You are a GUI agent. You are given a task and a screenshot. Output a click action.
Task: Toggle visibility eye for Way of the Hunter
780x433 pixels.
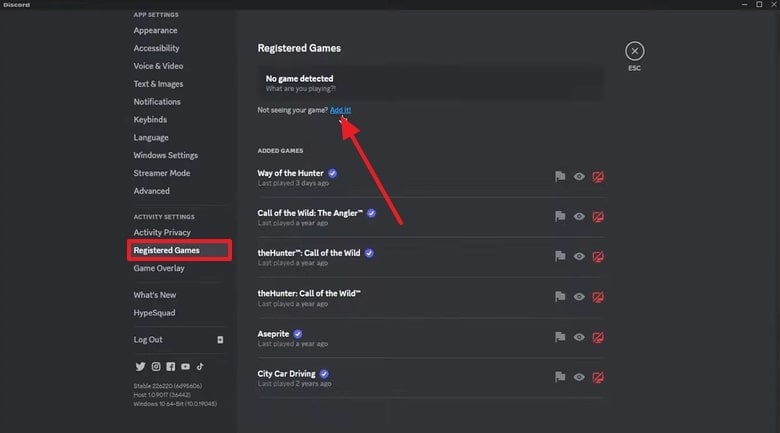point(579,177)
